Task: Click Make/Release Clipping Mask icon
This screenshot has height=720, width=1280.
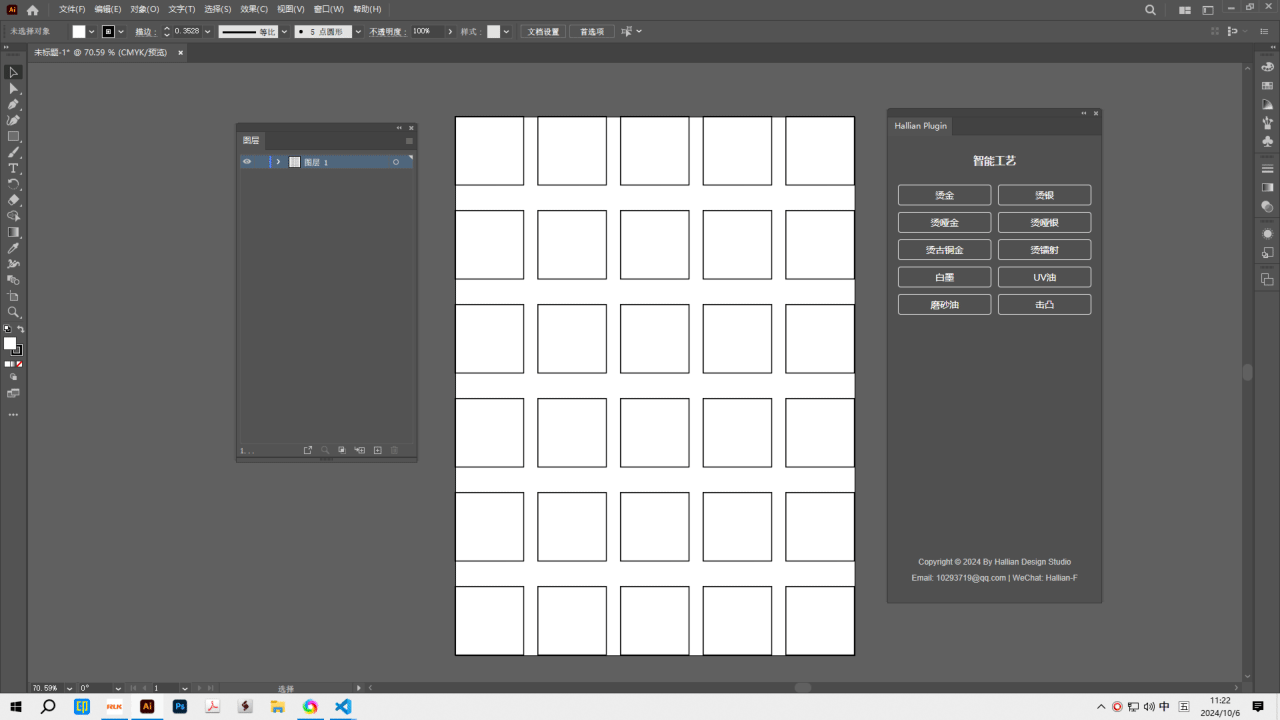Action: coord(342,451)
